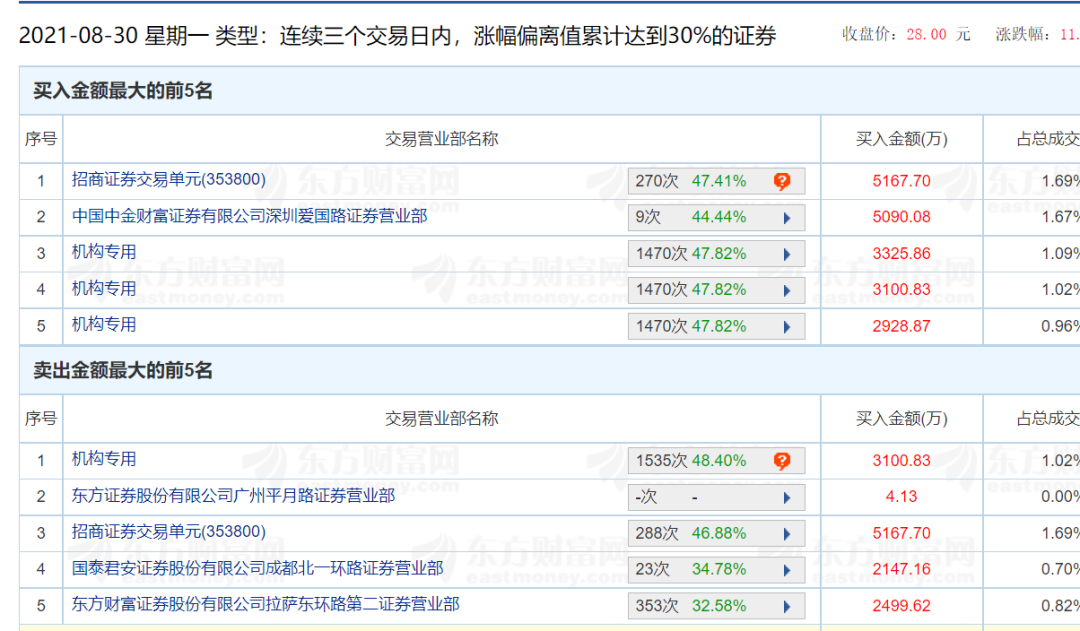Open 东方财富证券 拉萨东环路第二证券营业部 link
The image size is (1080, 631).
click(265, 604)
